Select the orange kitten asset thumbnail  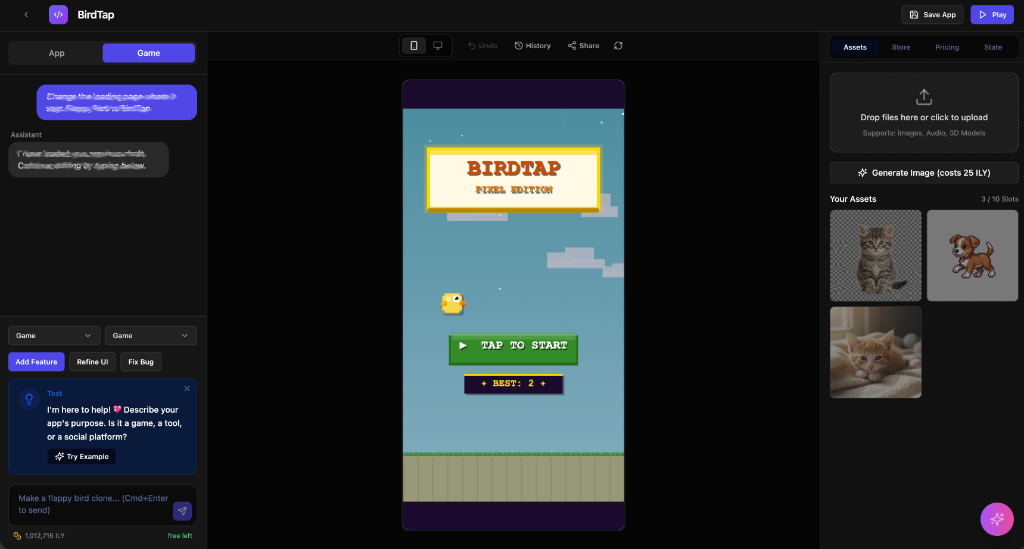(875, 353)
